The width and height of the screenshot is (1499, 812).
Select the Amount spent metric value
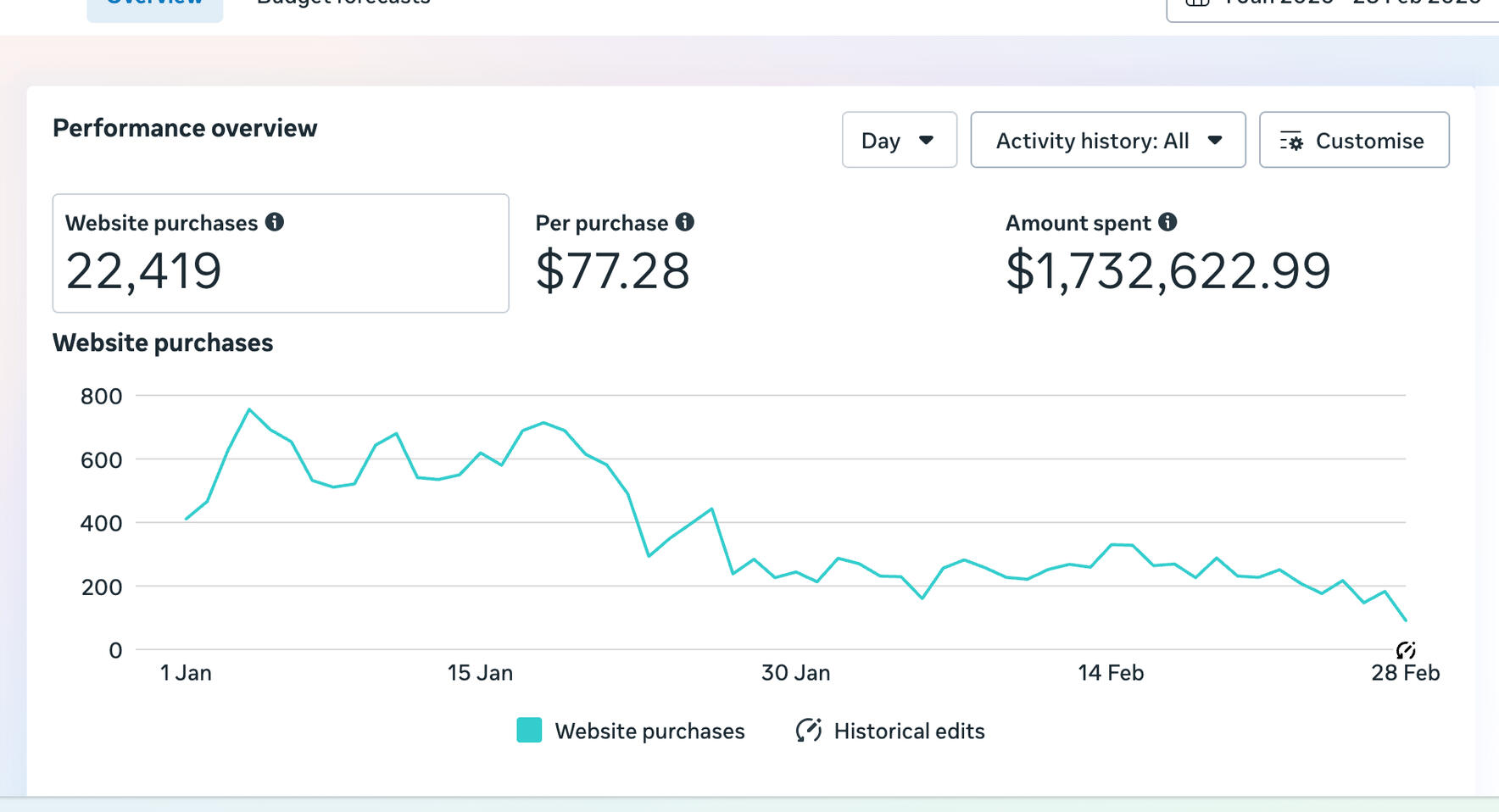(x=1167, y=271)
